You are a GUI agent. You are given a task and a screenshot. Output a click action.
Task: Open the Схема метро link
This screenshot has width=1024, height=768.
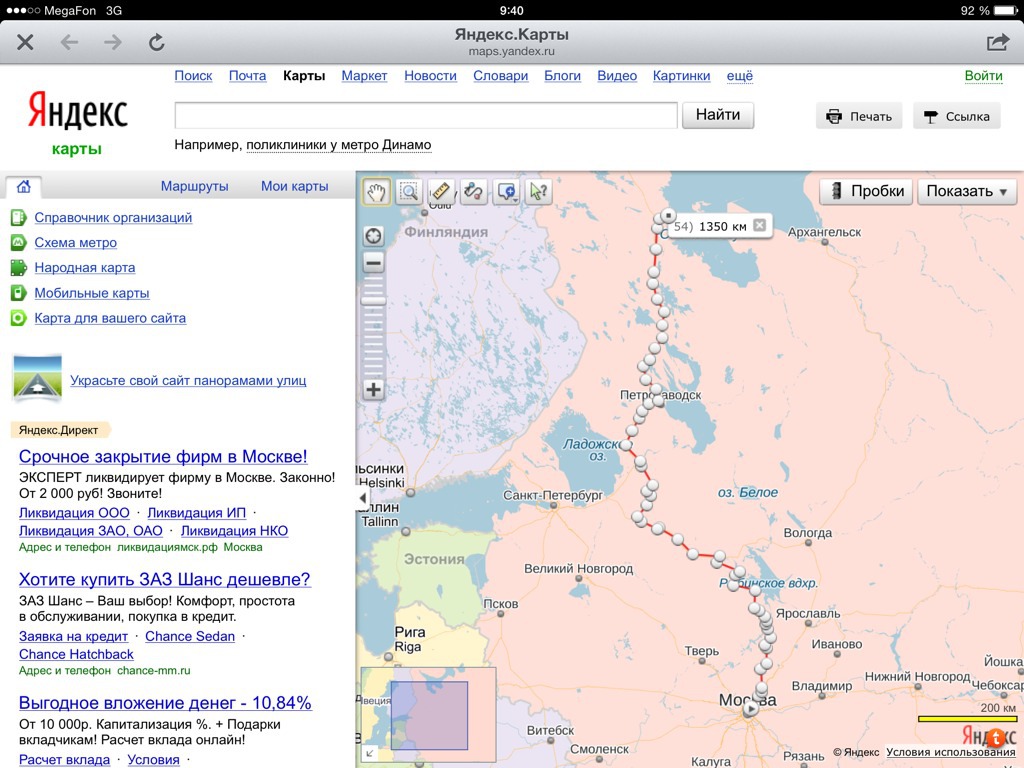(76, 242)
